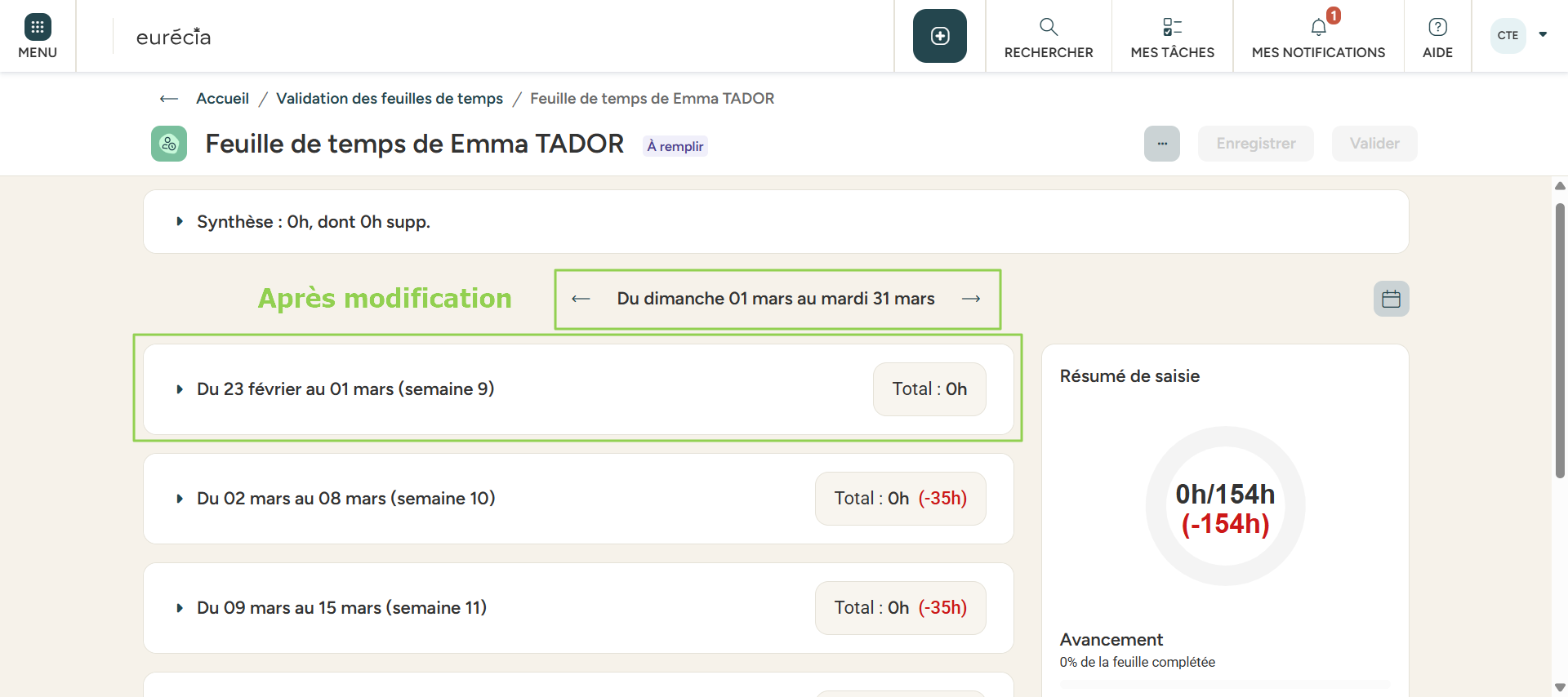
Task: Click the Enregistrer button
Action: [x=1255, y=144]
